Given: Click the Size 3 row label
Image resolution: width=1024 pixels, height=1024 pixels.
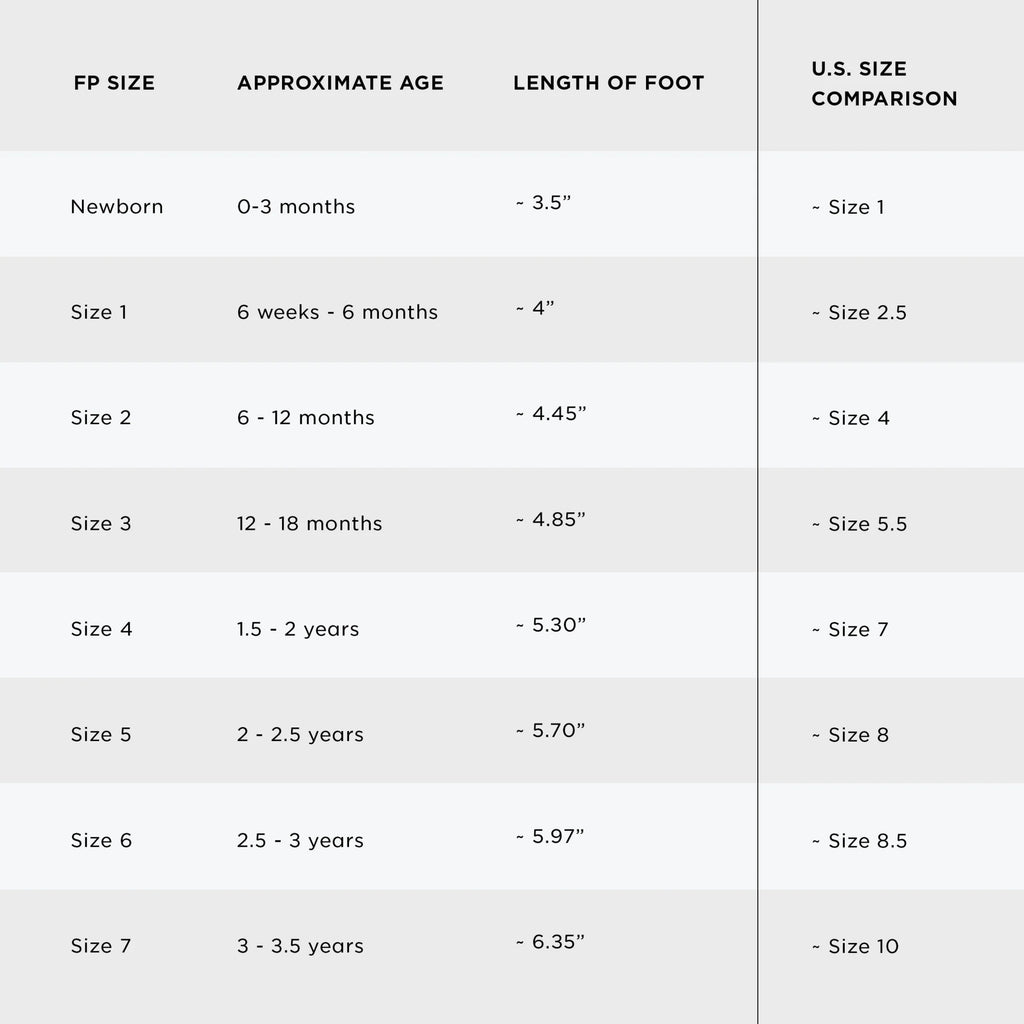Looking at the screenshot, I should click(x=101, y=524).
